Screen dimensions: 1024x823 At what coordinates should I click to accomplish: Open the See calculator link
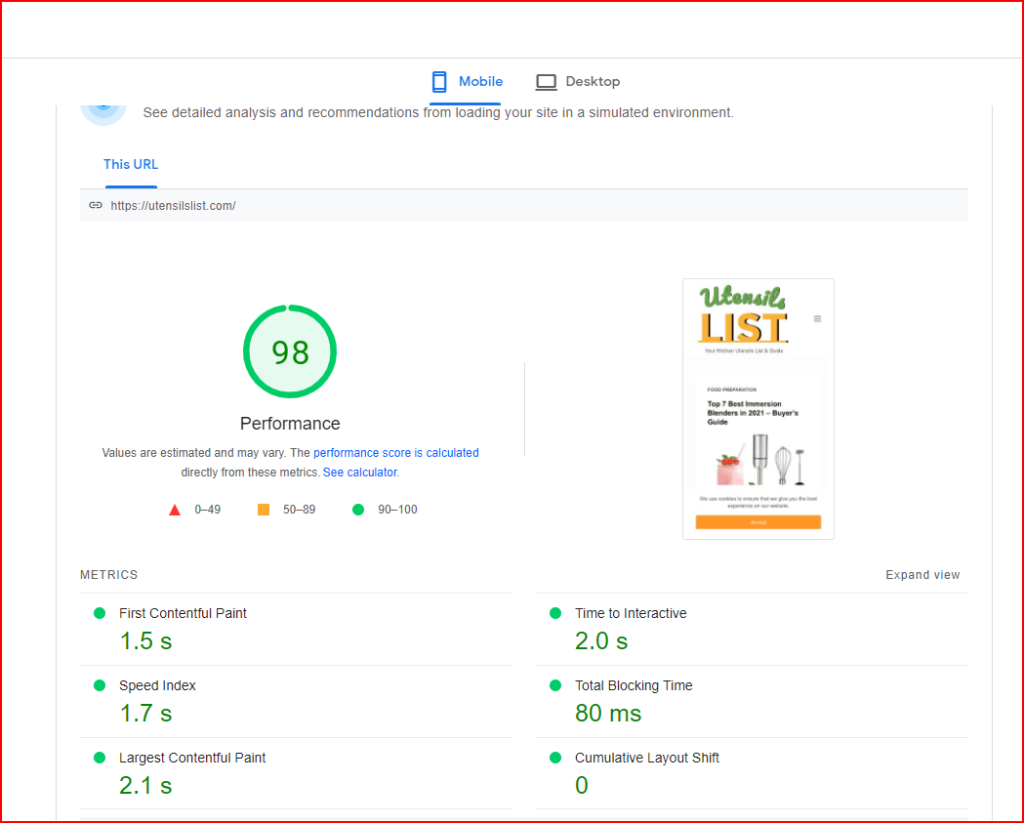[x=360, y=472]
